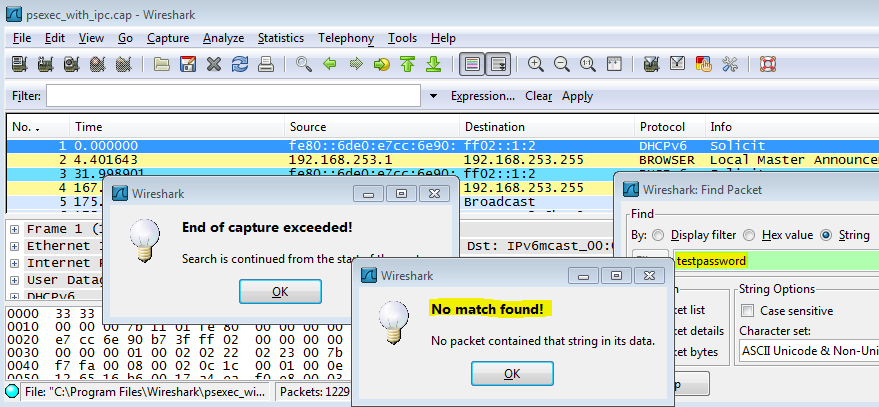
Task: Open the View menu
Action: pyautogui.click(x=91, y=38)
